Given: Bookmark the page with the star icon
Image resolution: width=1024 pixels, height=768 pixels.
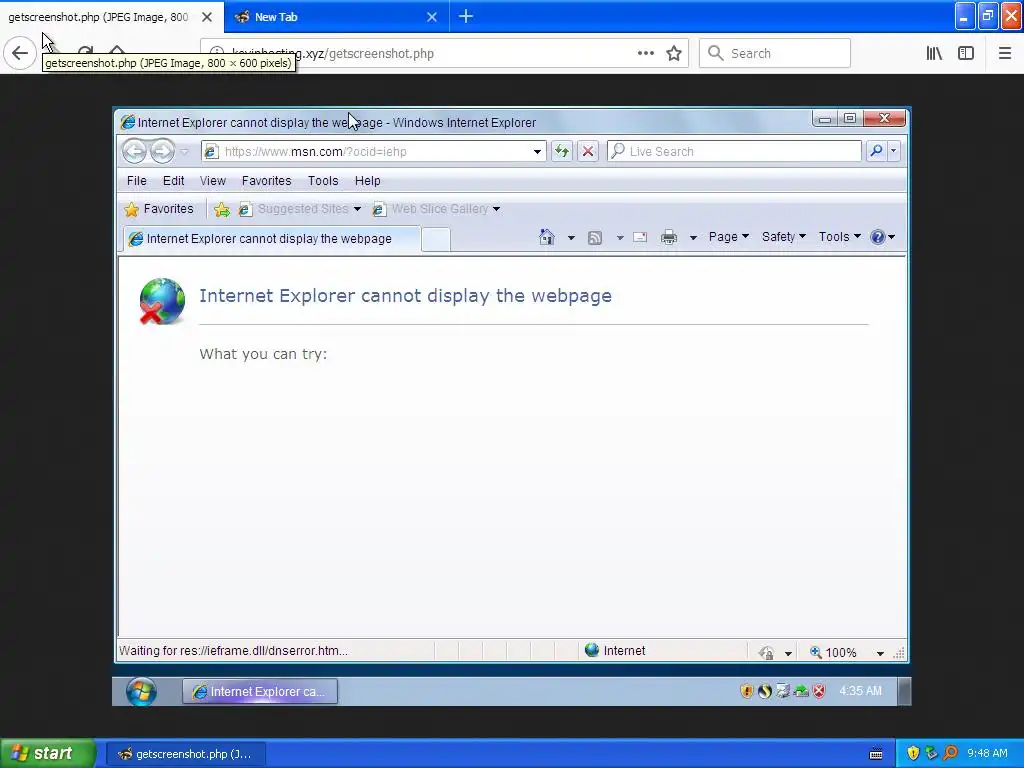Looking at the screenshot, I should pyautogui.click(x=674, y=54).
